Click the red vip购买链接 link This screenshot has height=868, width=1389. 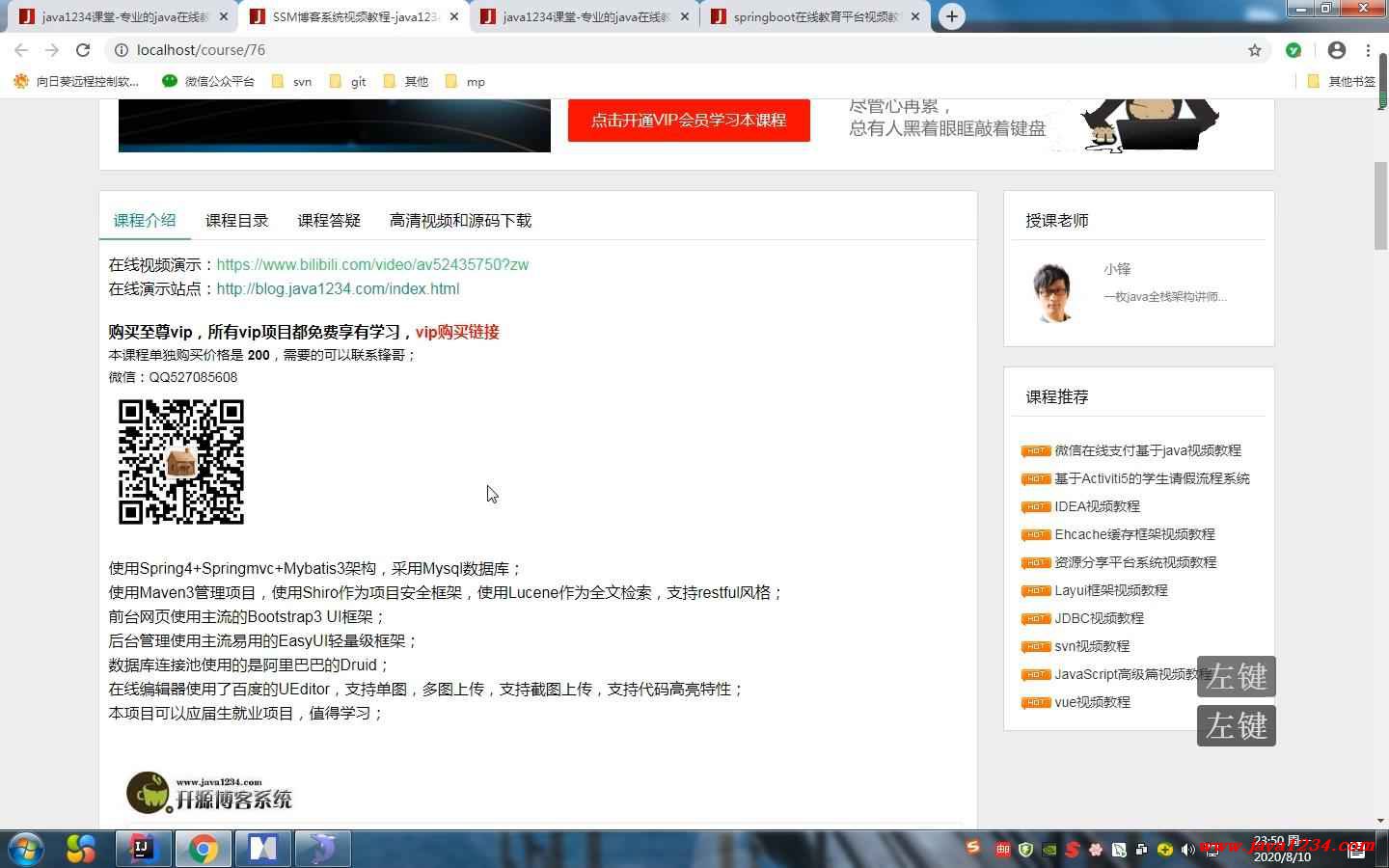[x=457, y=332]
